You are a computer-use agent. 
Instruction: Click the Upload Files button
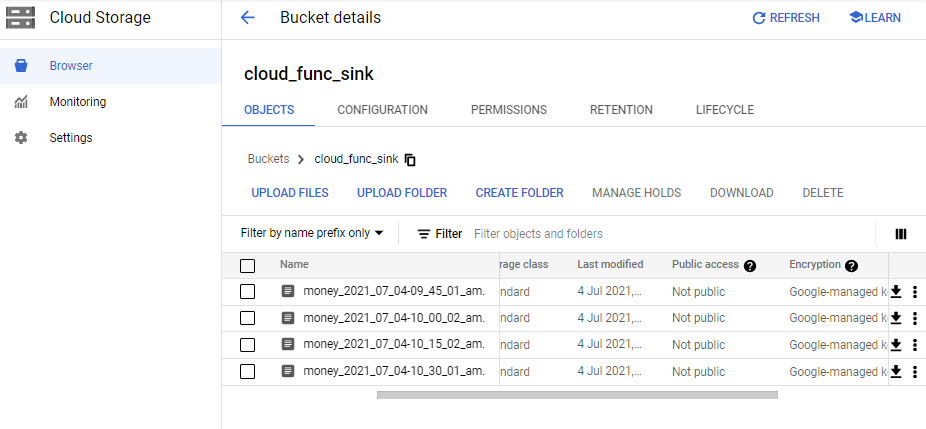(290, 193)
